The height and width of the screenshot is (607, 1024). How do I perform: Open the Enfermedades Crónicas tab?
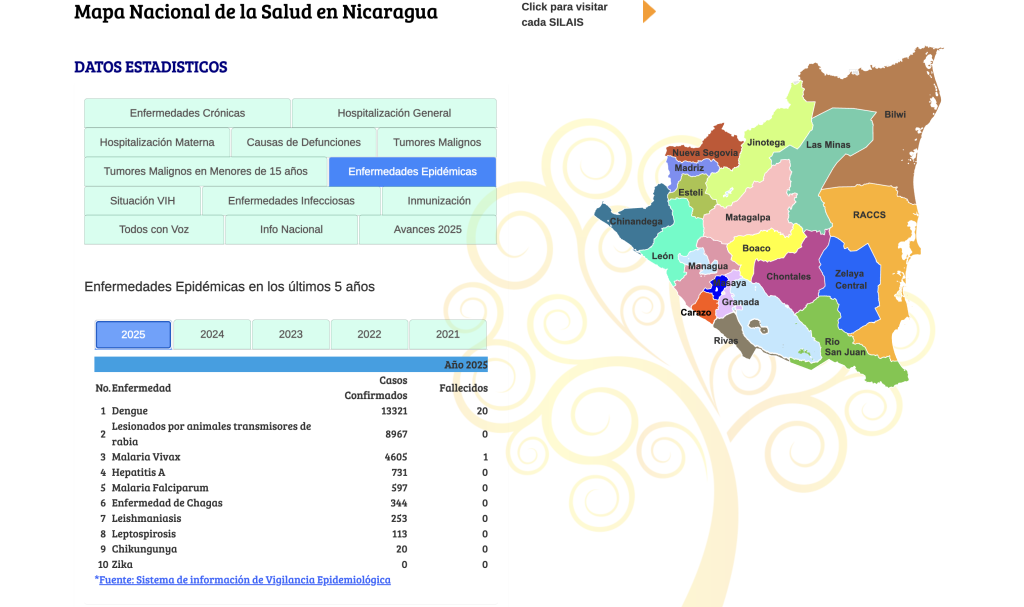[x=187, y=113]
